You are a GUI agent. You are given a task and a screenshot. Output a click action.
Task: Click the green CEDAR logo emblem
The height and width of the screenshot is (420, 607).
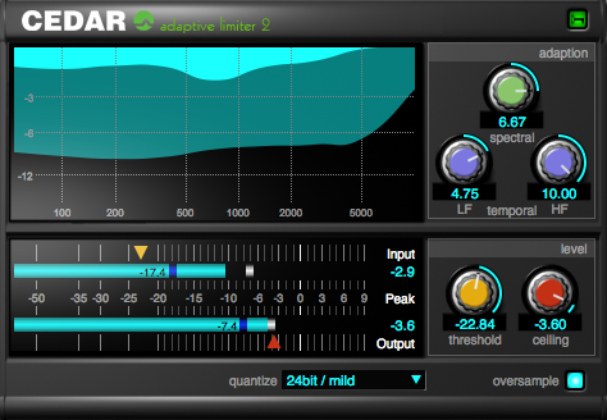[x=144, y=21]
